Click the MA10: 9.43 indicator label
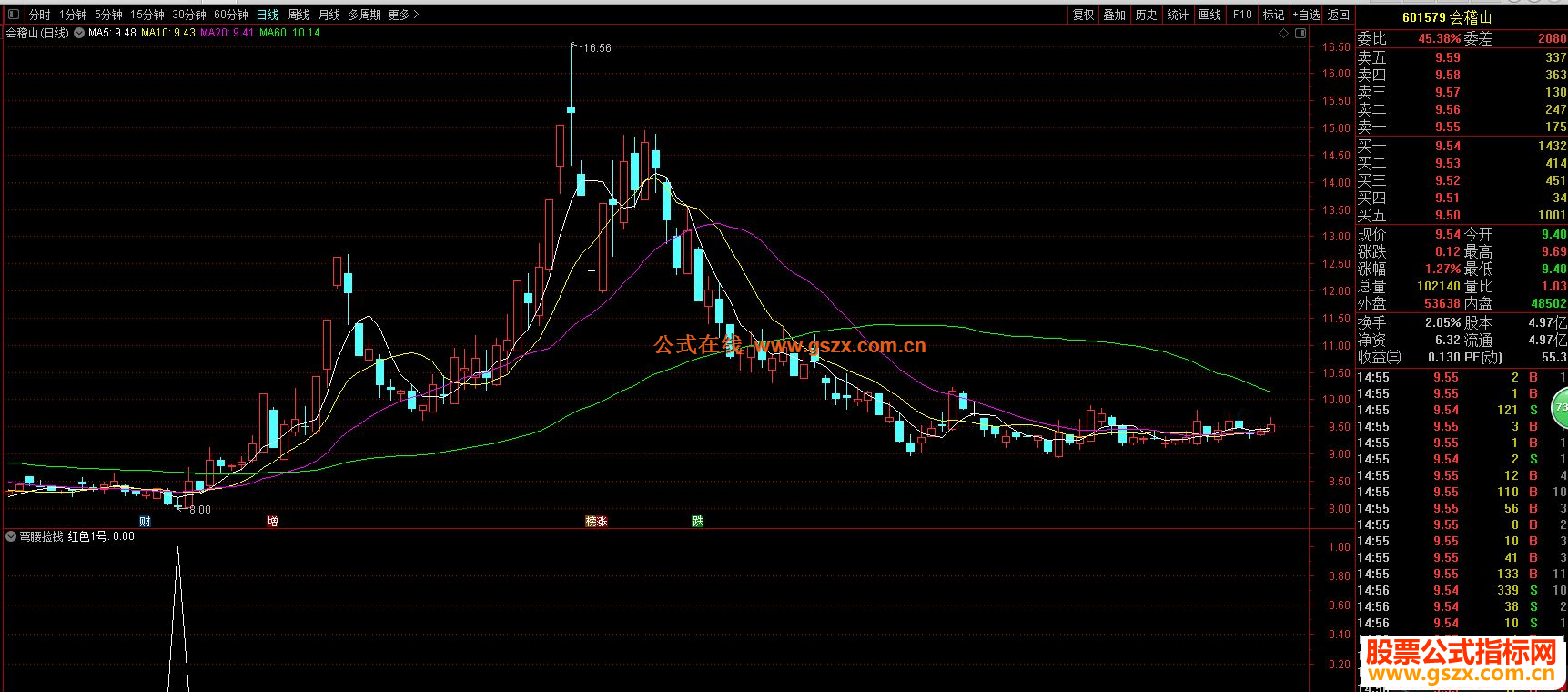Viewport: 1568px width, 692px height. coord(168,33)
